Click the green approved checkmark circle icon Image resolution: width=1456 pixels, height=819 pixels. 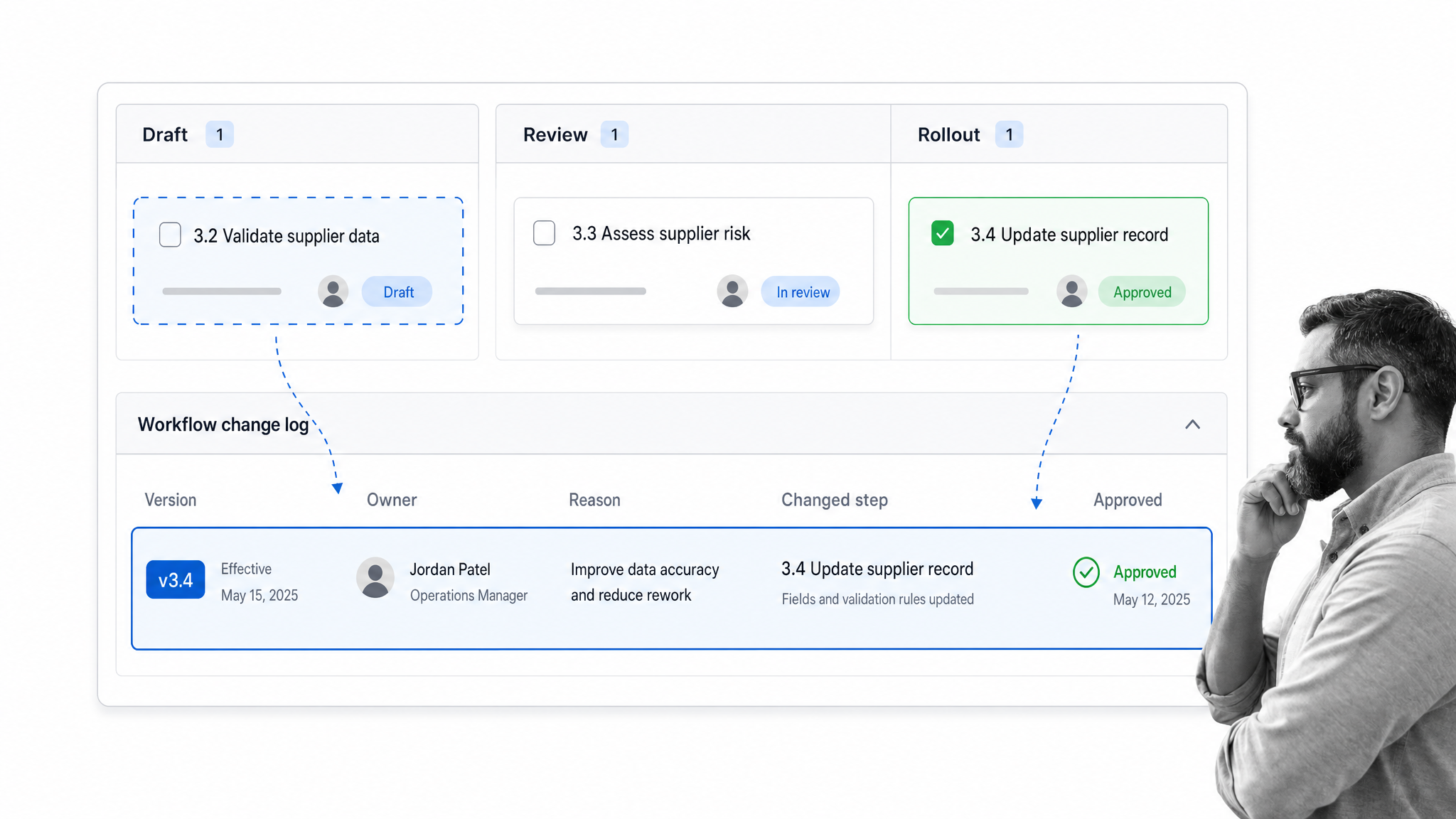point(1086,572)
